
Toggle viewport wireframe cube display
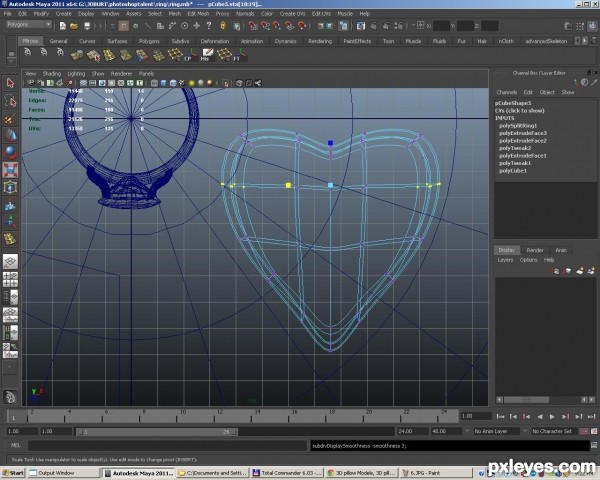[155, 83]
